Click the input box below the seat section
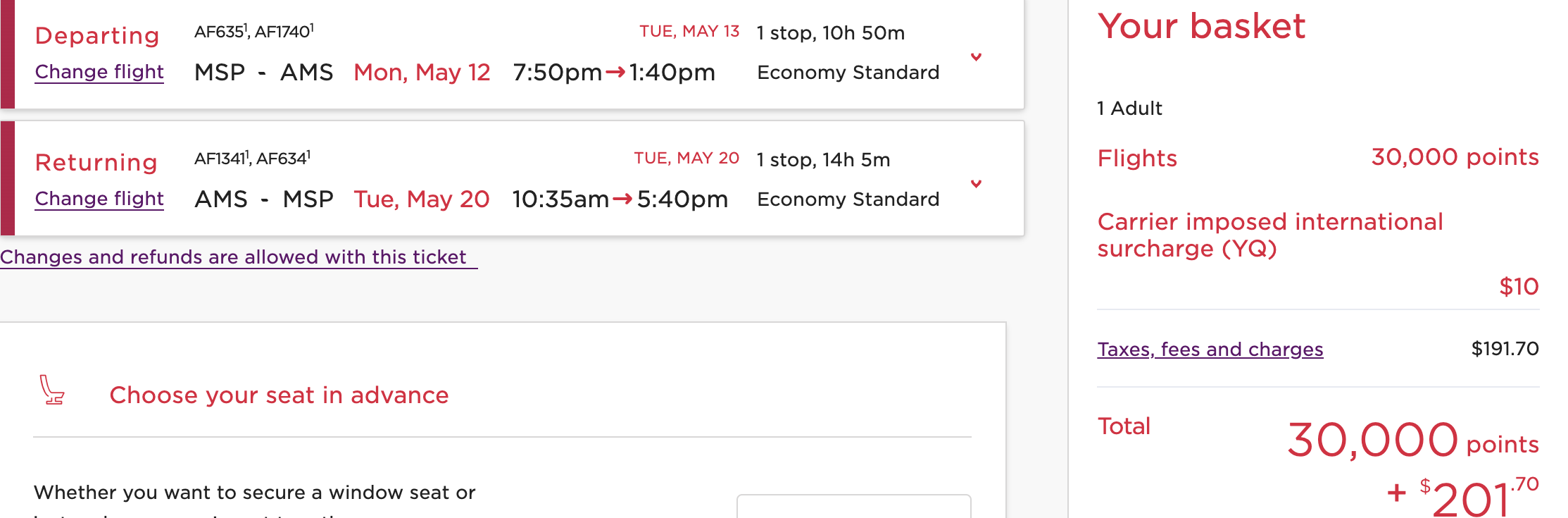1568x518 pixels. pos(853,509)
